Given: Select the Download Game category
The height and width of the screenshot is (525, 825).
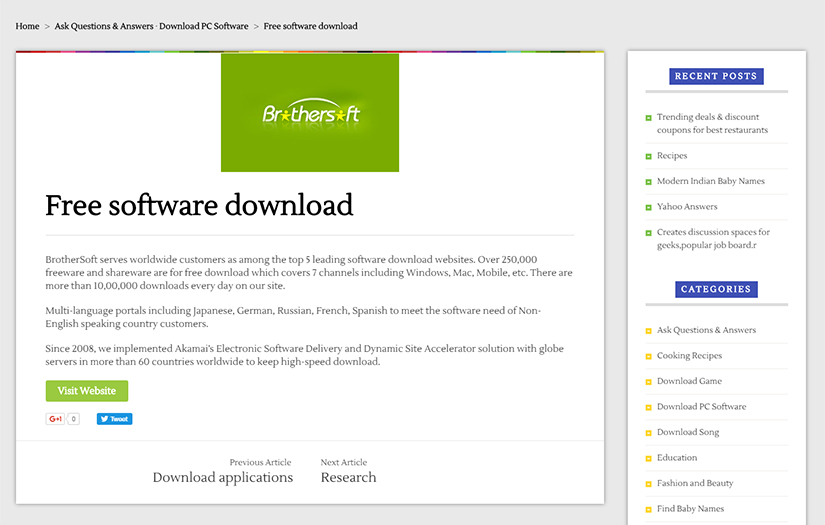Looking at the screenshot, I should tap(689, 381).
